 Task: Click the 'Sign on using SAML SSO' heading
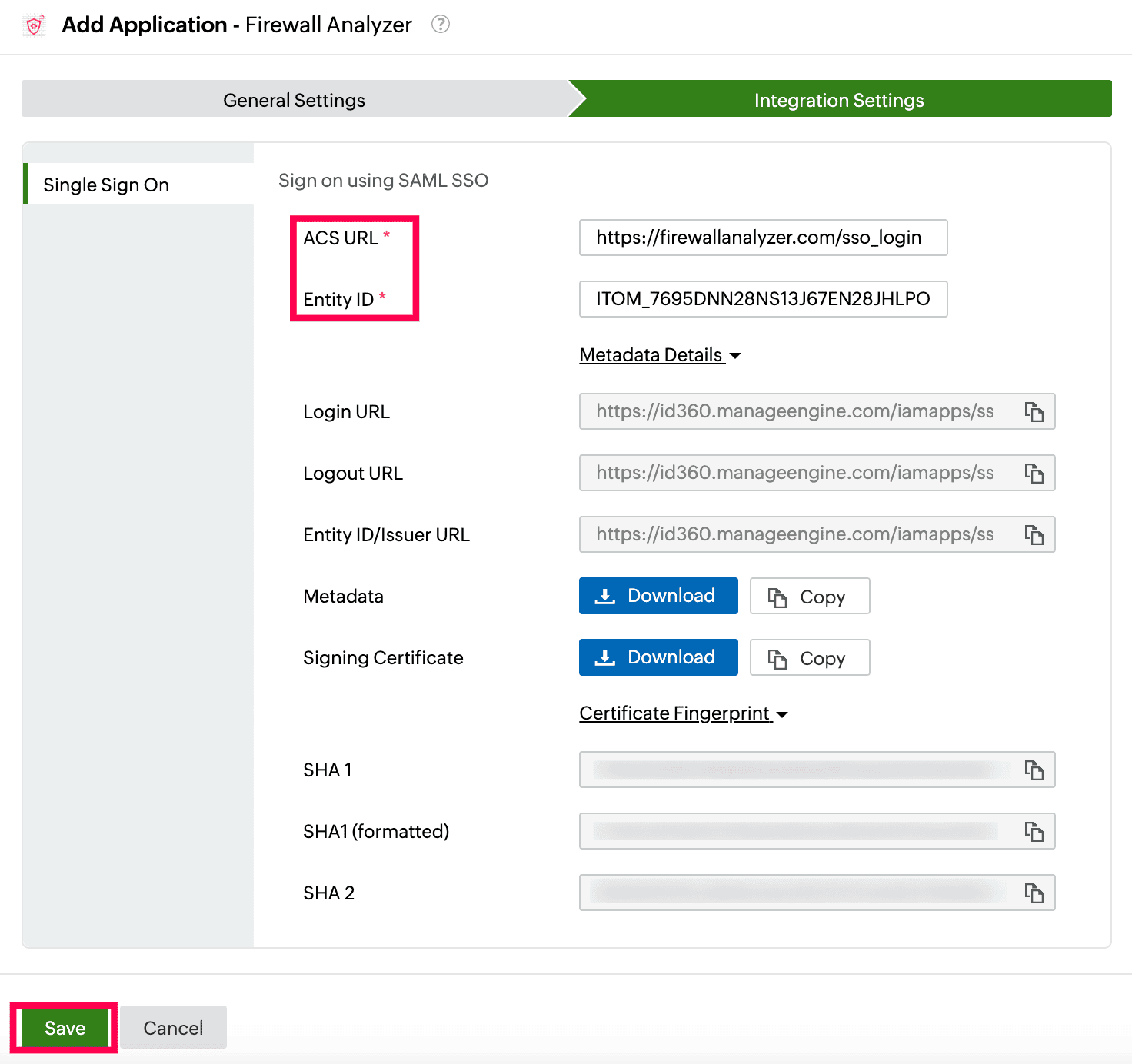384,181
